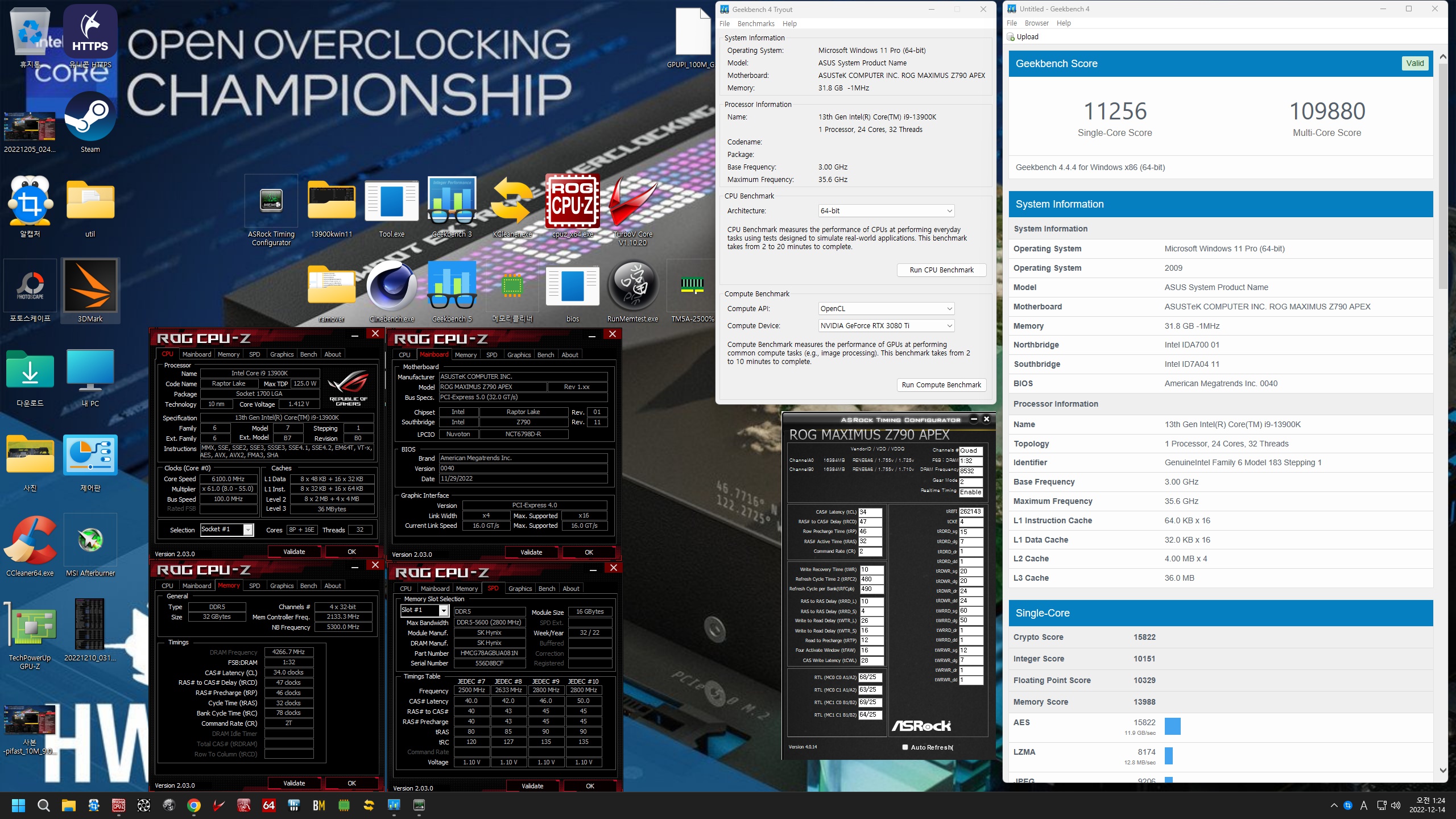The image size is (1456, 819).
Task: Click Validate in the CPU-Z CPU tab window
Action: [294, 552]
